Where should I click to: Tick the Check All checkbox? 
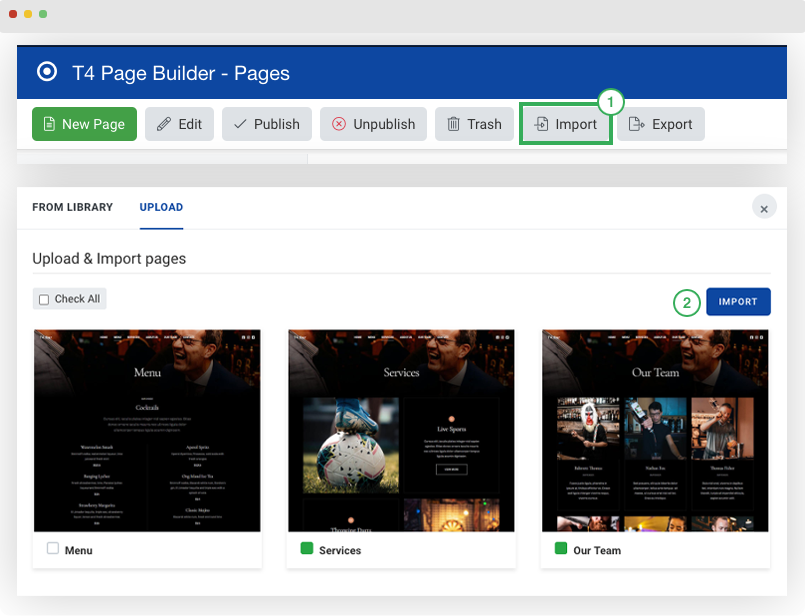click(44, 299)
